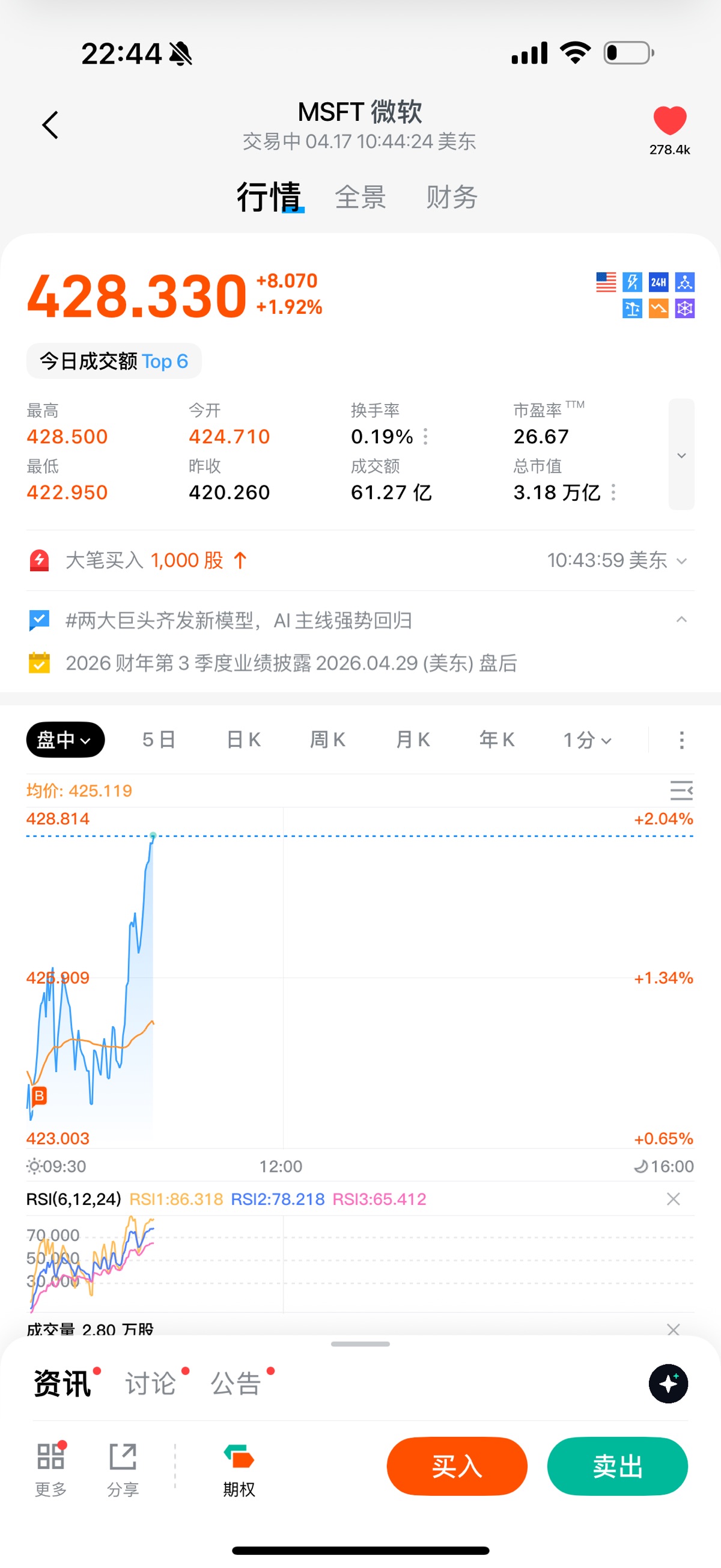Tap the back arrow icon
Viewport: 721px width, 1568px height.
[50, 126]
